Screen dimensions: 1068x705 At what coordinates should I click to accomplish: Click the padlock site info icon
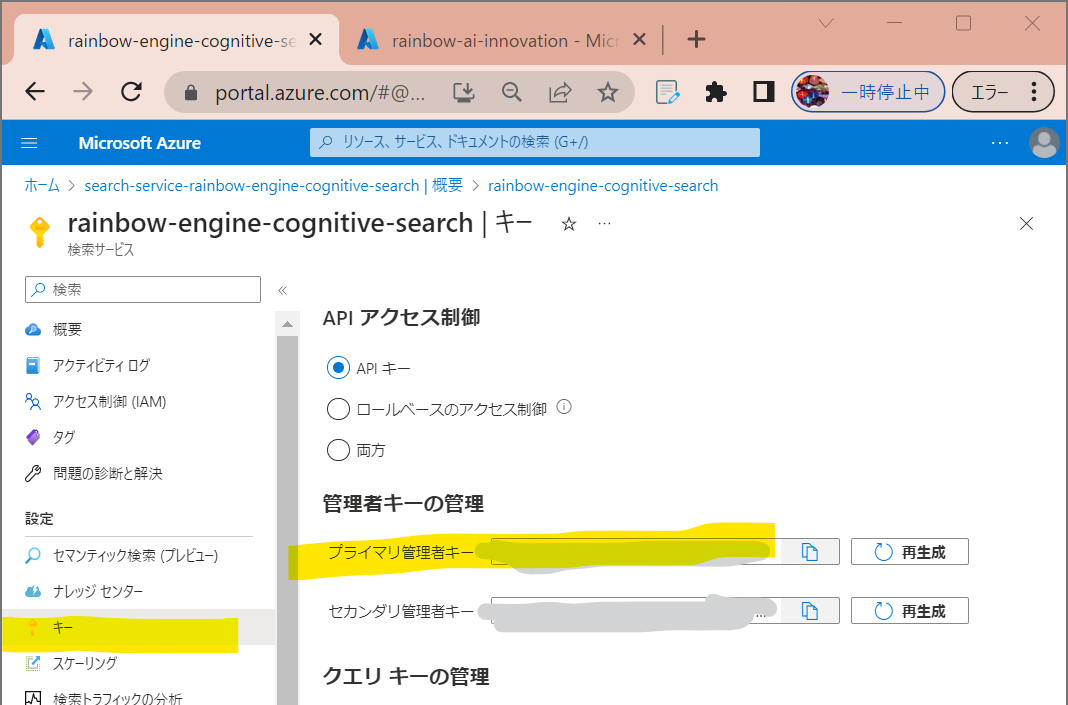[191, 93]
